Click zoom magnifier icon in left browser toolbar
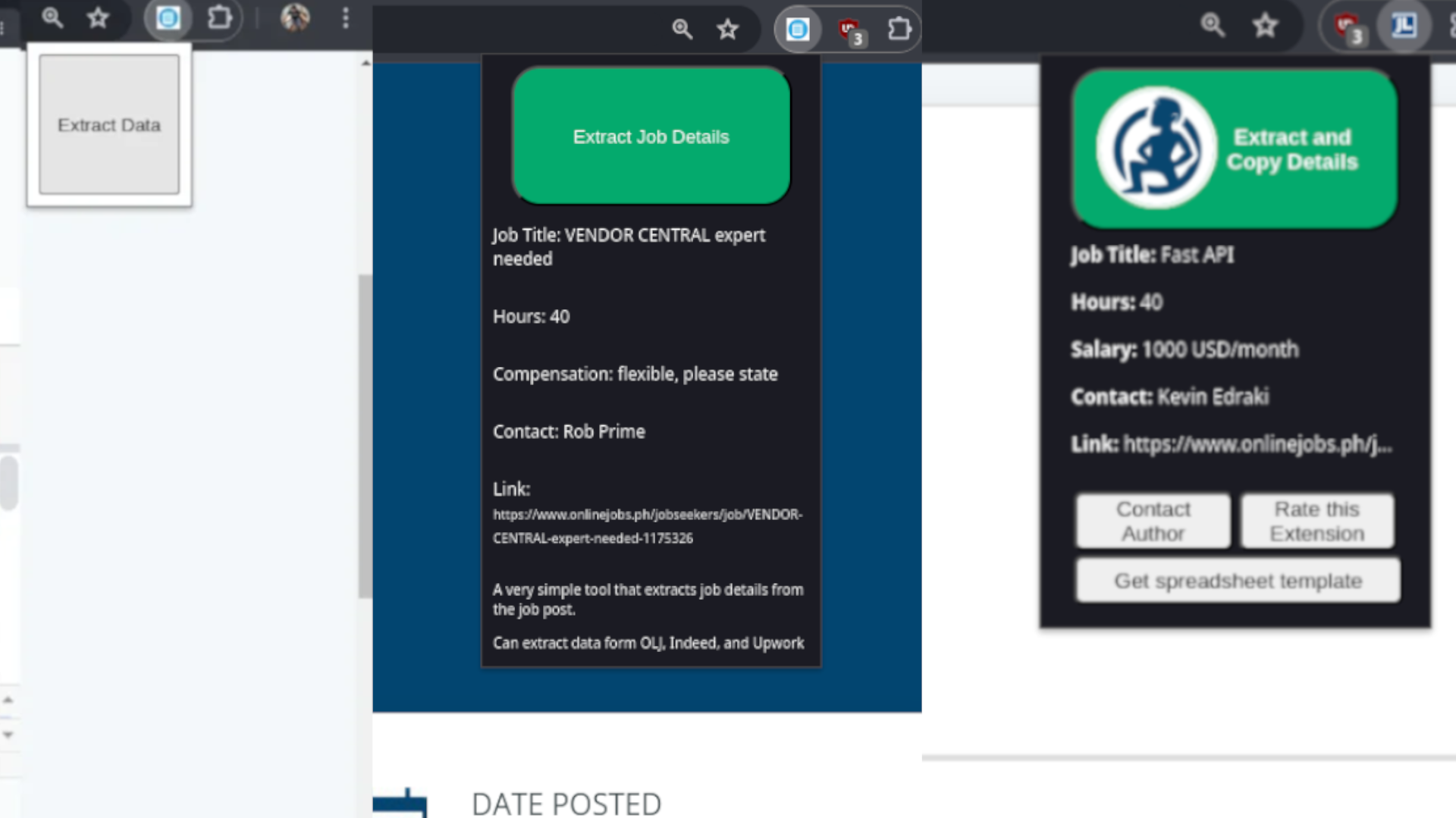Image resolution: width=1456 pixels, height=818 pixels. (x=52, y=17)
